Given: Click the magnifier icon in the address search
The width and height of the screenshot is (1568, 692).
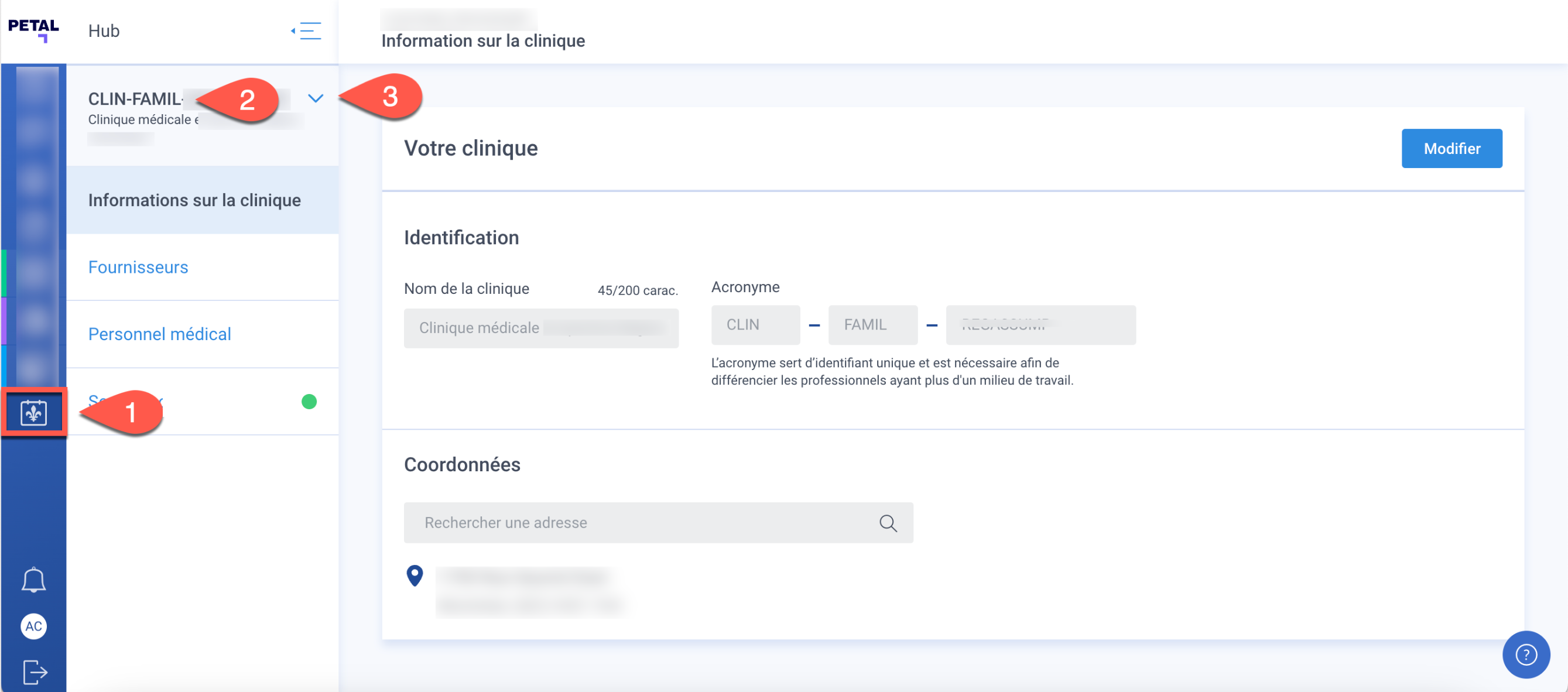Looking at the screenshot, I should tap(888, 522).
